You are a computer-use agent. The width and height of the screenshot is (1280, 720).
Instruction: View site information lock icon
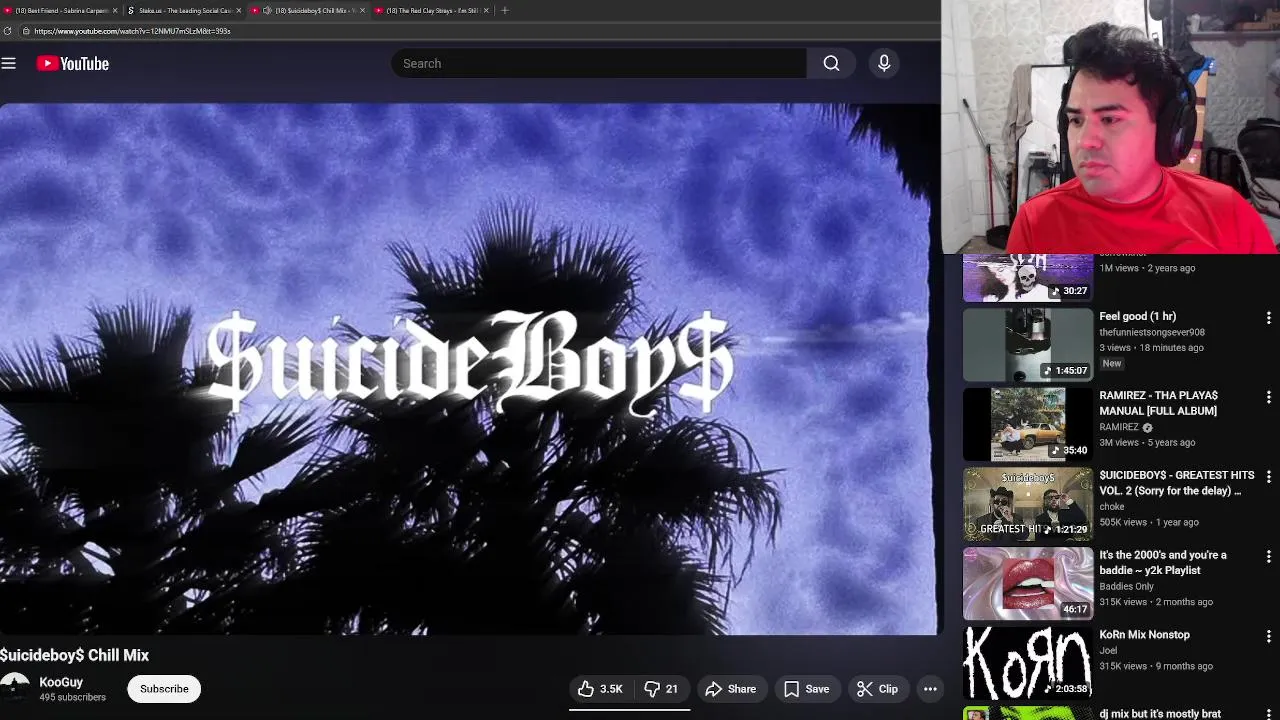[26, 31]
